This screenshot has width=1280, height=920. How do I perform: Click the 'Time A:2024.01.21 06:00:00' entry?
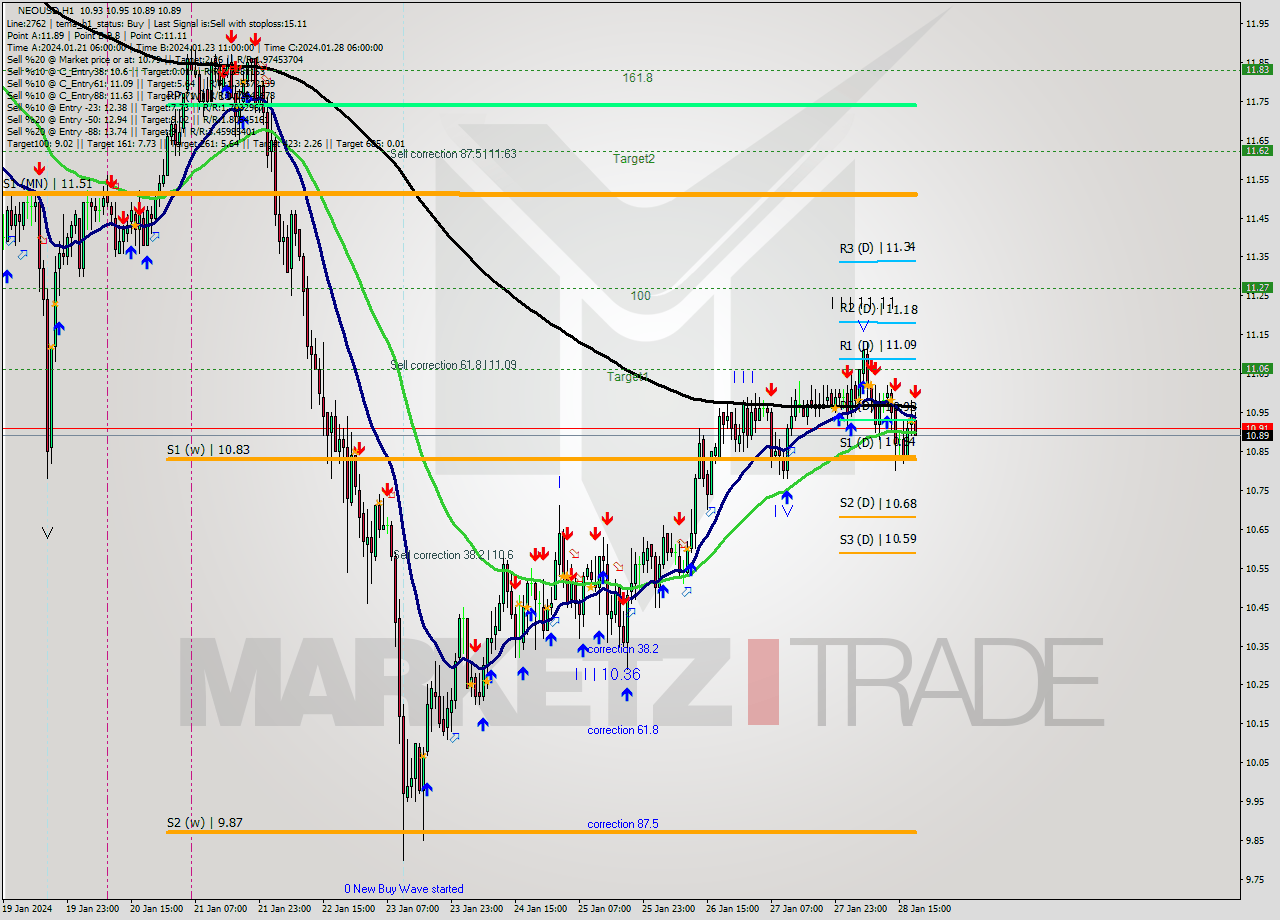pos(66,47)
